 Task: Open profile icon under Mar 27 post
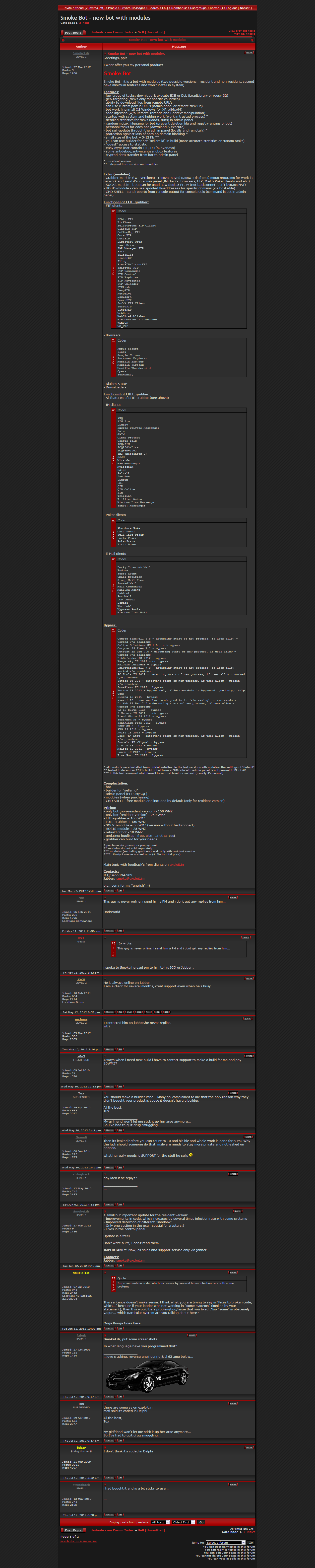pos(110,891)
